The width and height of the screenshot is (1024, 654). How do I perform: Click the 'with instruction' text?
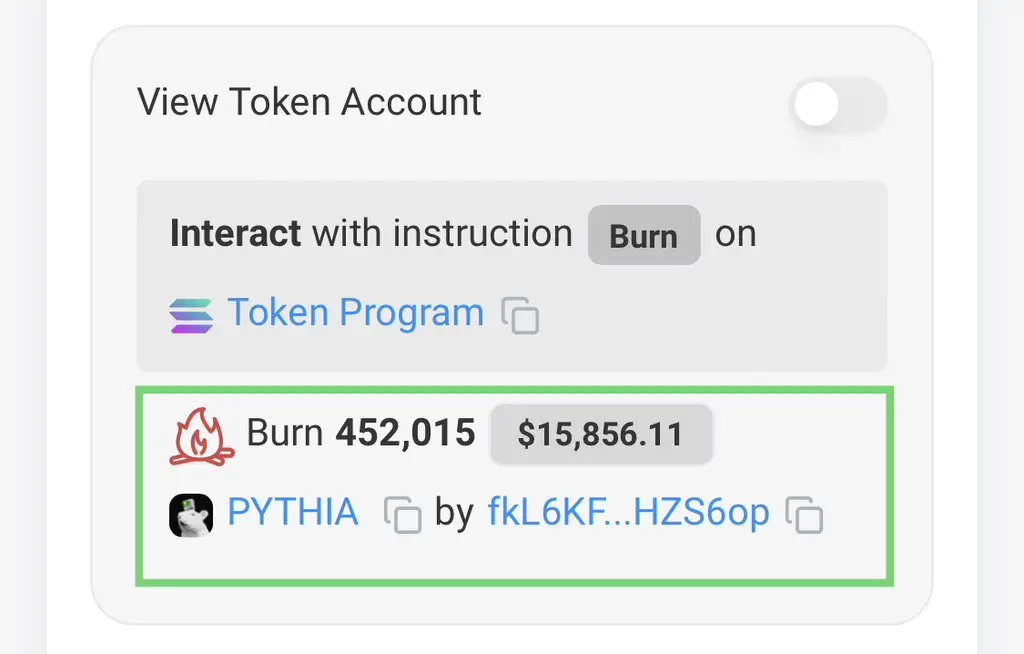coord(443,233)
